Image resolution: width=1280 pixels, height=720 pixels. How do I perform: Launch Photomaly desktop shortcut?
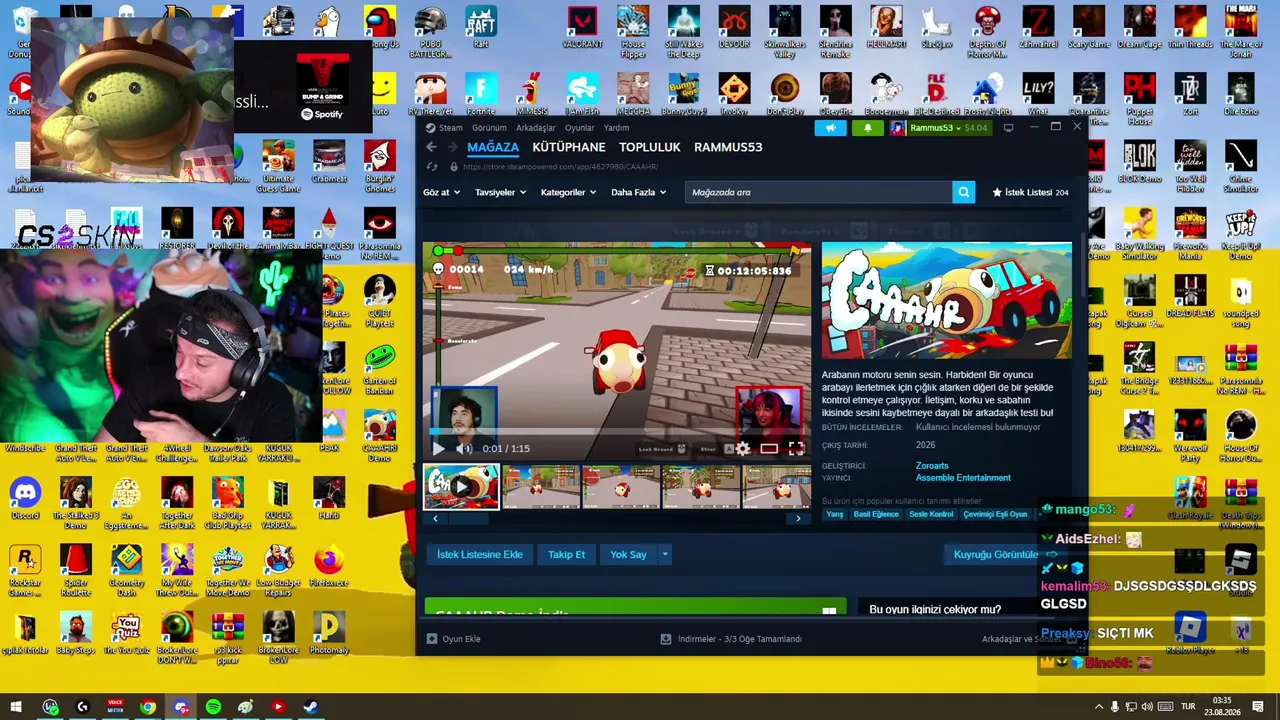click(329, 633)
